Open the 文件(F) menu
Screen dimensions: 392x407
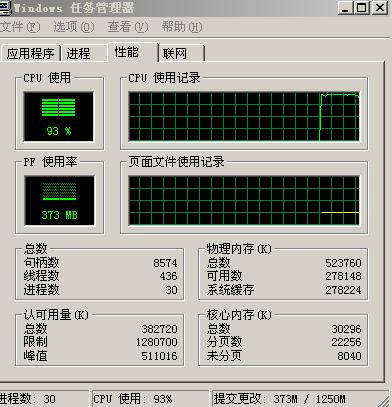pyautogui.click(x=19, y=27)
